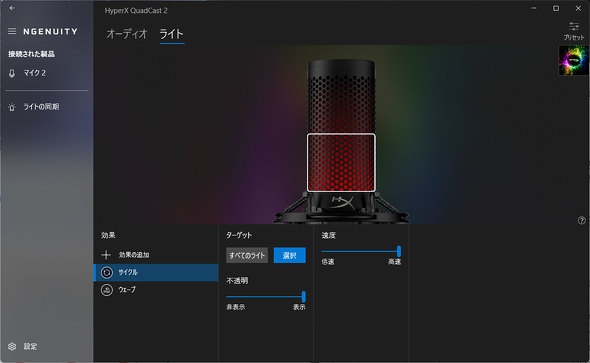Open 設定 sidebar entry
Viewport: 590px width, 363px height.
pyautogui.click(x=47, y=346)
